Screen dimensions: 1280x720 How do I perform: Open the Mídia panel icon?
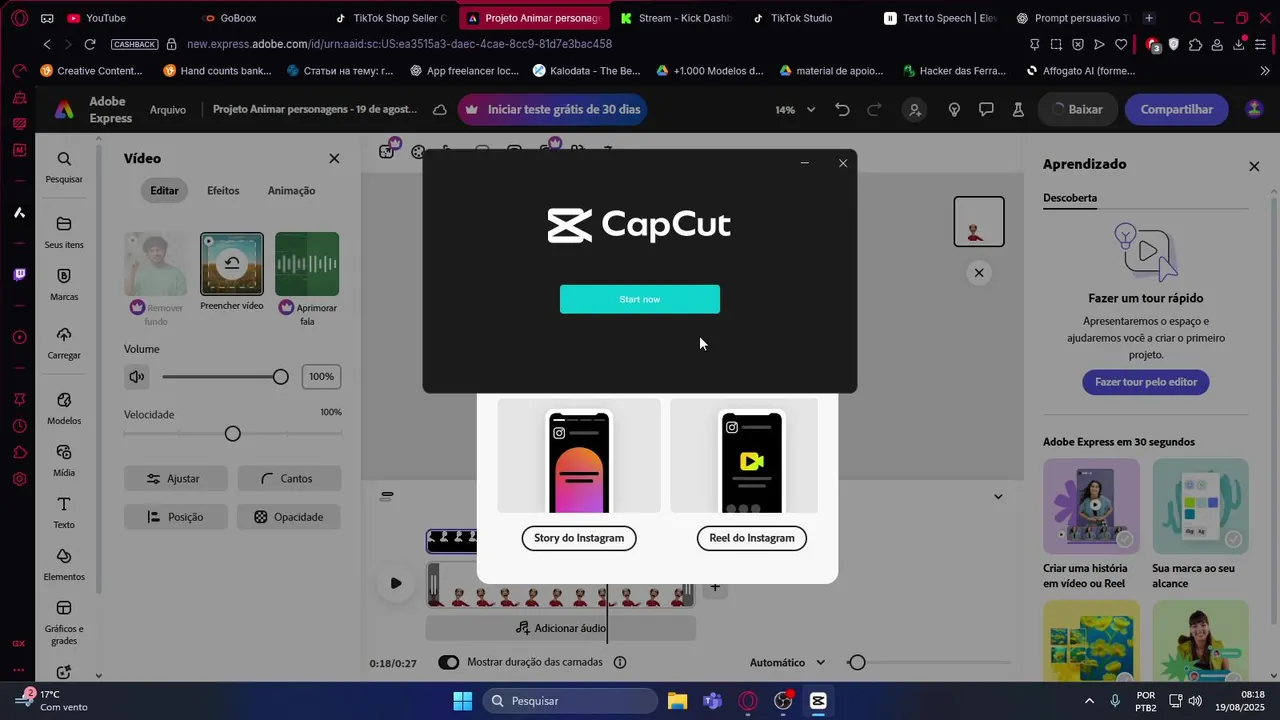point(64,460)
